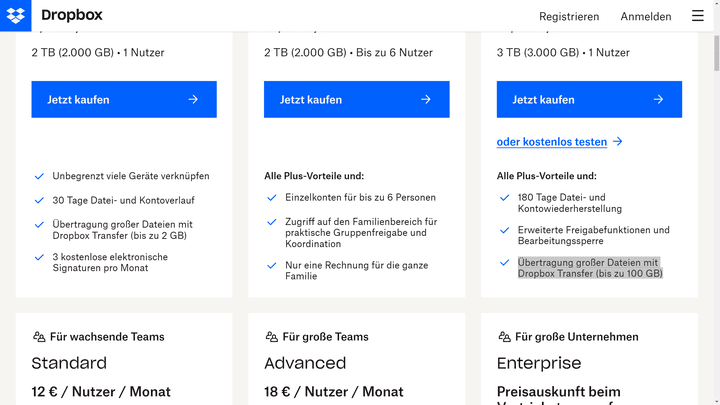
Task: Click the Preisauskunft beim text in Enterprise card
Action: (x=558, y=392)
